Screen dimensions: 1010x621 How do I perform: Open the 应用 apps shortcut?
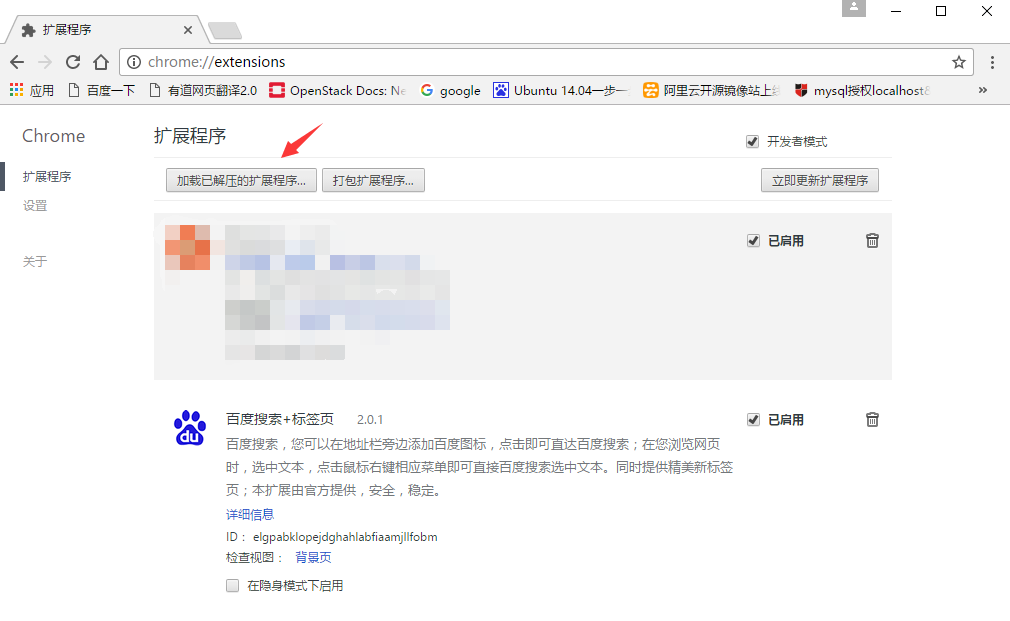click(32, 90)
